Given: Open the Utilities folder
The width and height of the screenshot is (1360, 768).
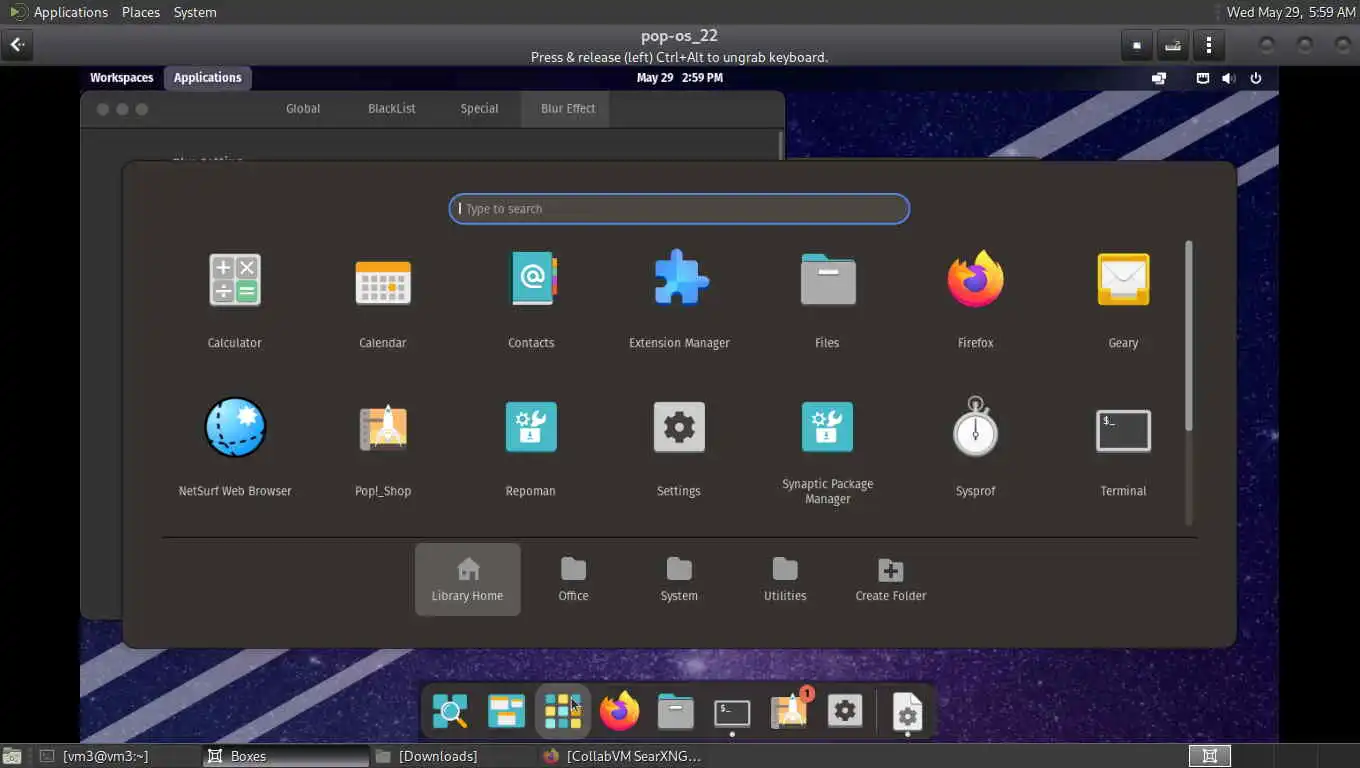Looking at the screenshot, I should 785,579.
